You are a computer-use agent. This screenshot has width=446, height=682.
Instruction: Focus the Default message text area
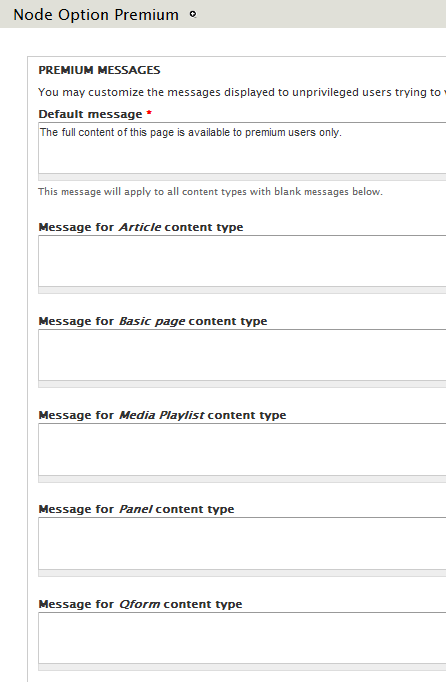(242, 148)
